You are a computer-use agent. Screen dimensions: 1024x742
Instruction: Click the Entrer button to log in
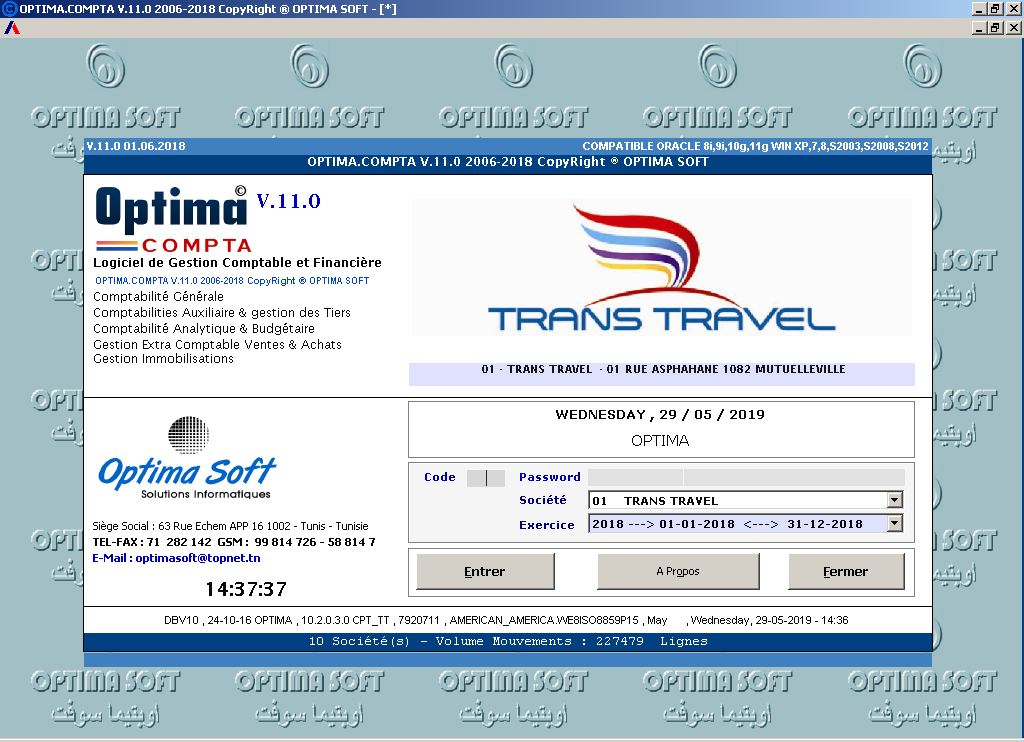(x=485, y=572)
